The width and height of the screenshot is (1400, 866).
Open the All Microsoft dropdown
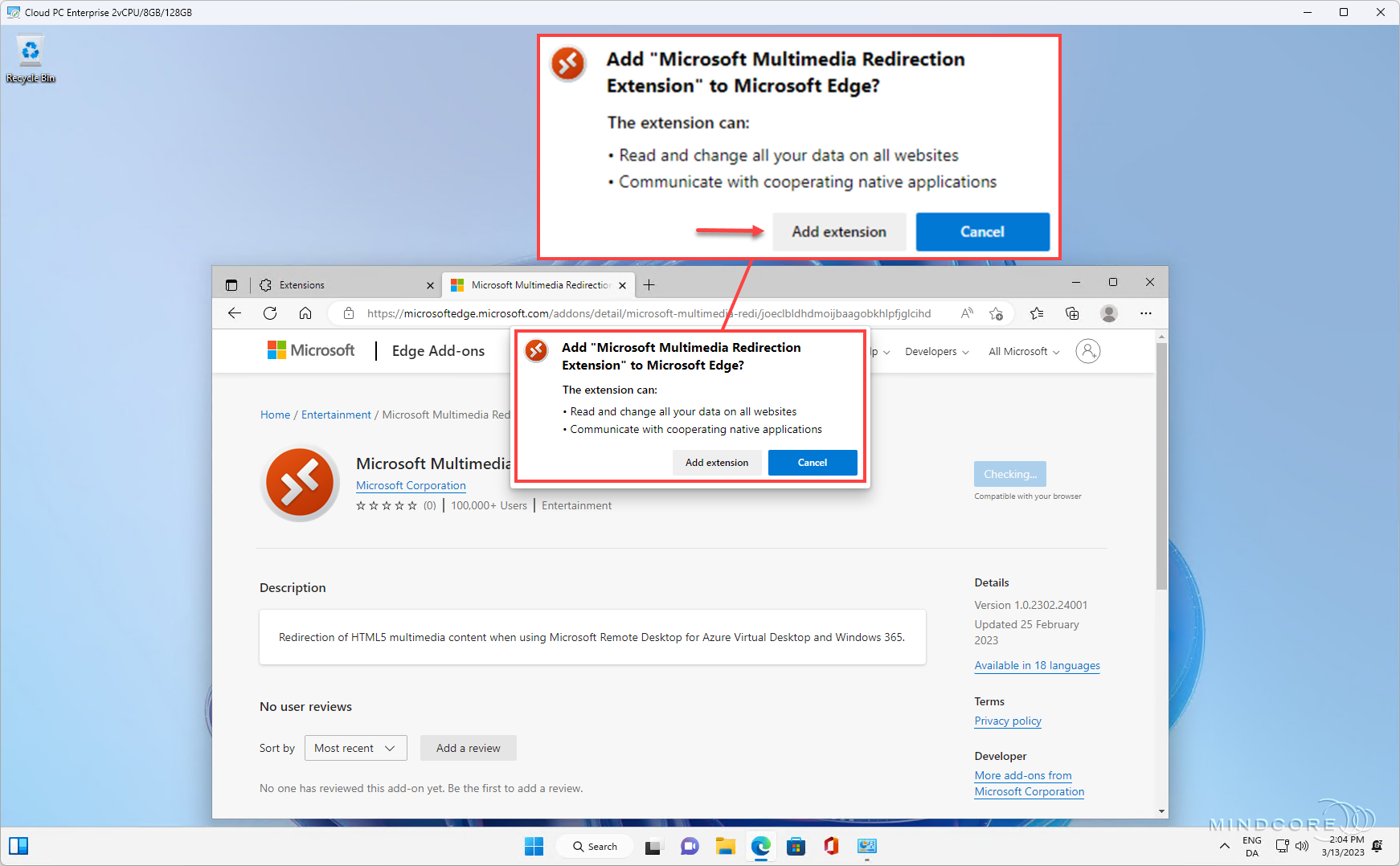point(1021,351)
